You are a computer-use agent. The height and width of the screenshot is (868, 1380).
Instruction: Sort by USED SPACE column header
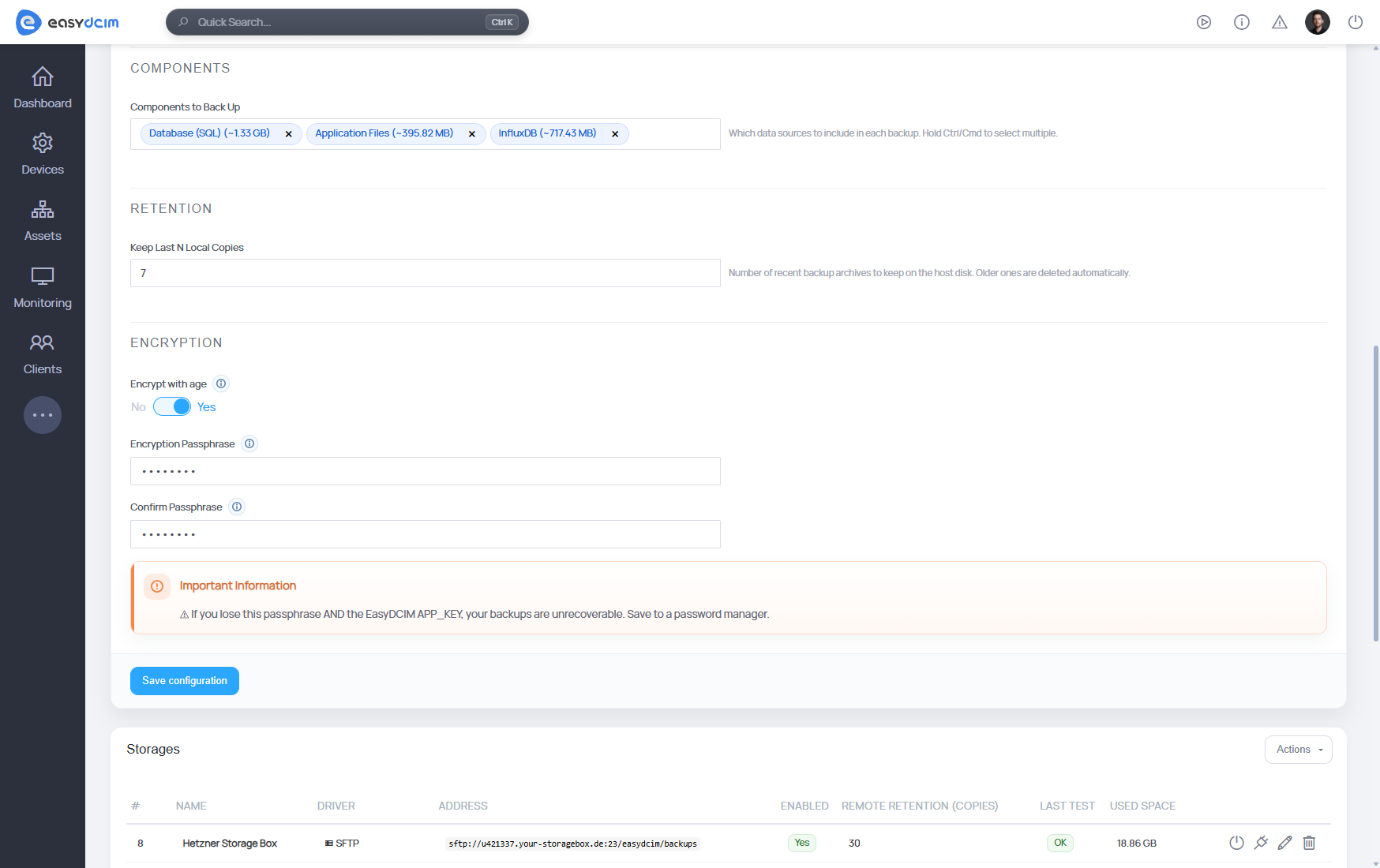[1142, 806]
